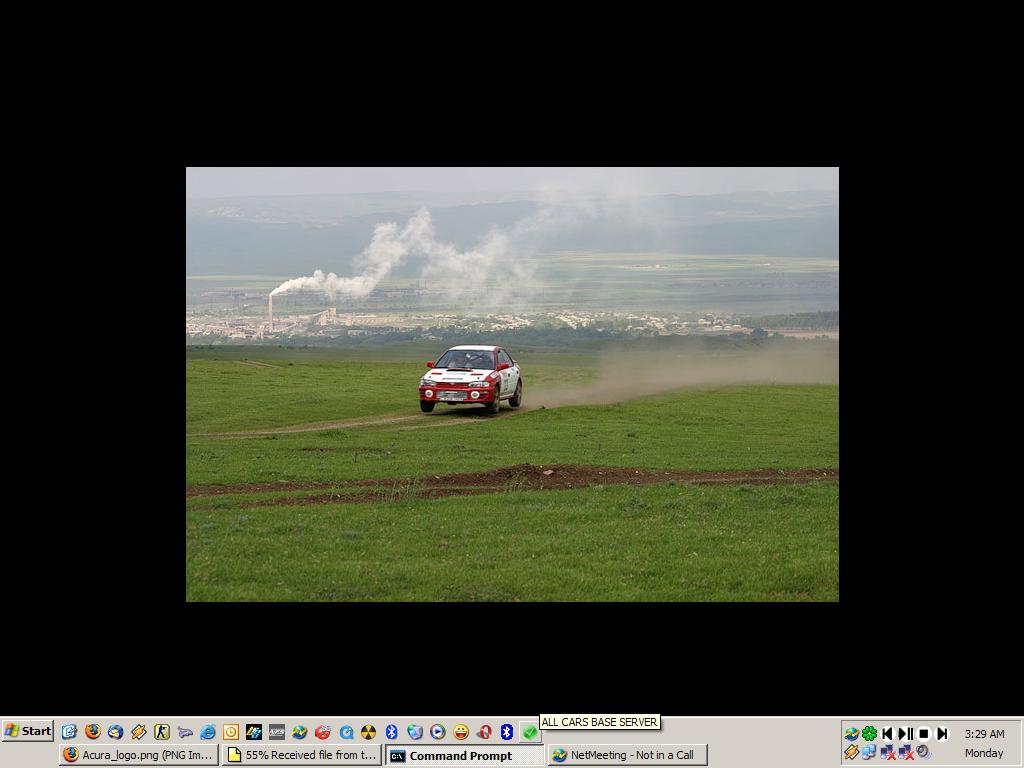Click the rally car photo
The width and height of the screenshot is (1024, 768).
(x=512, y=385)
